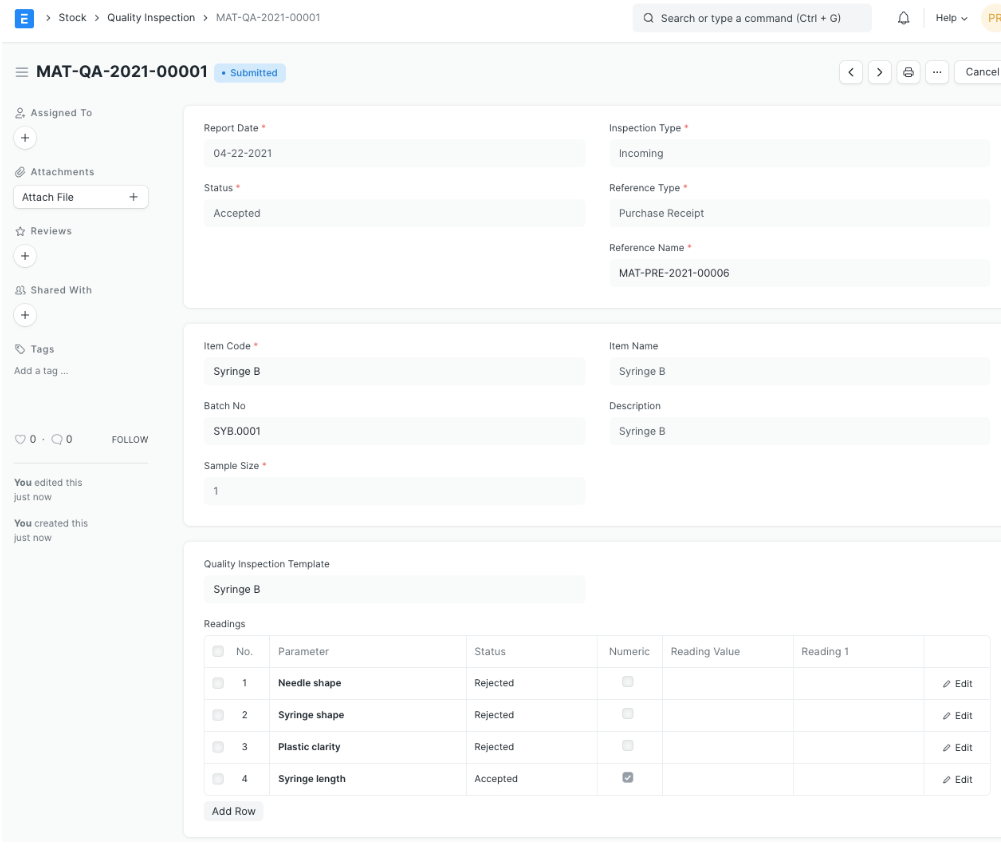Select the Needle shape row checkbox
The image size is (1001, 854).
pyautogui.click(x=218, y=683)
